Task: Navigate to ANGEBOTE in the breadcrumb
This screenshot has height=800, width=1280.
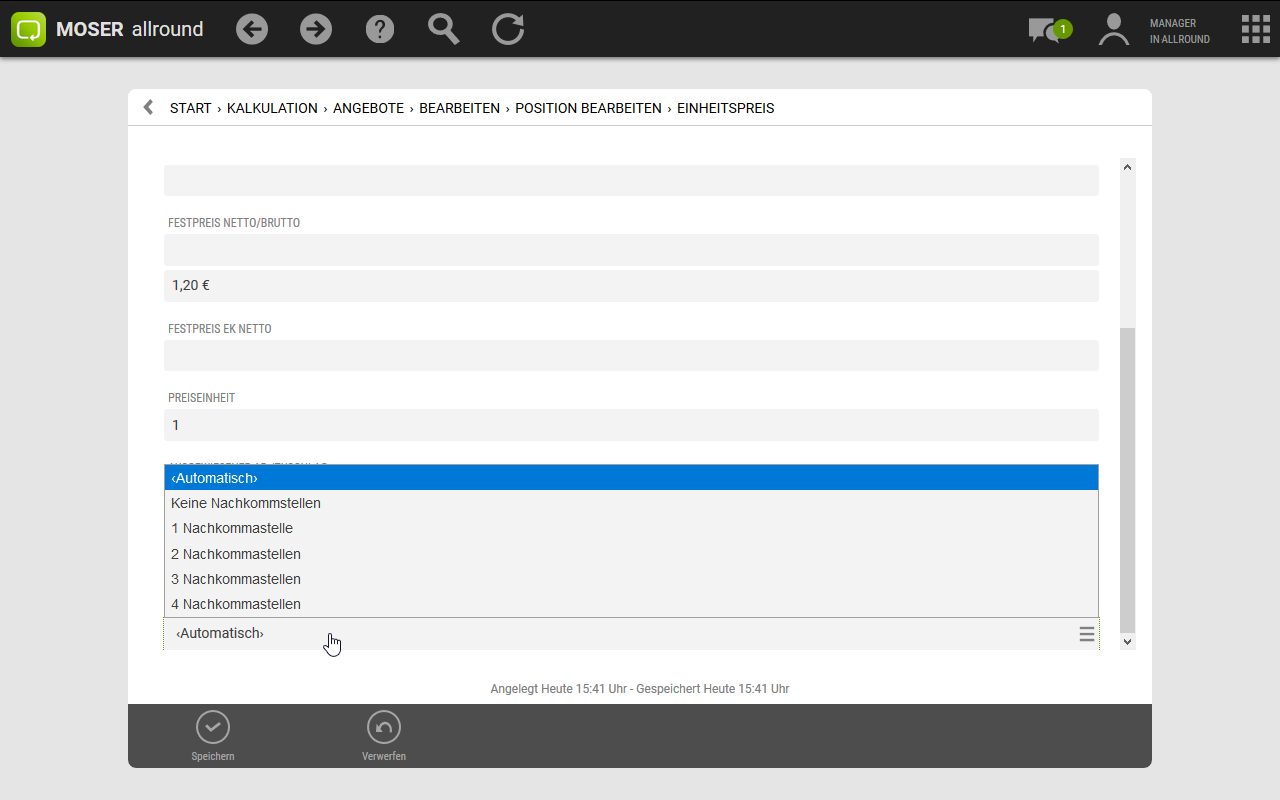Action: (368, 108)
